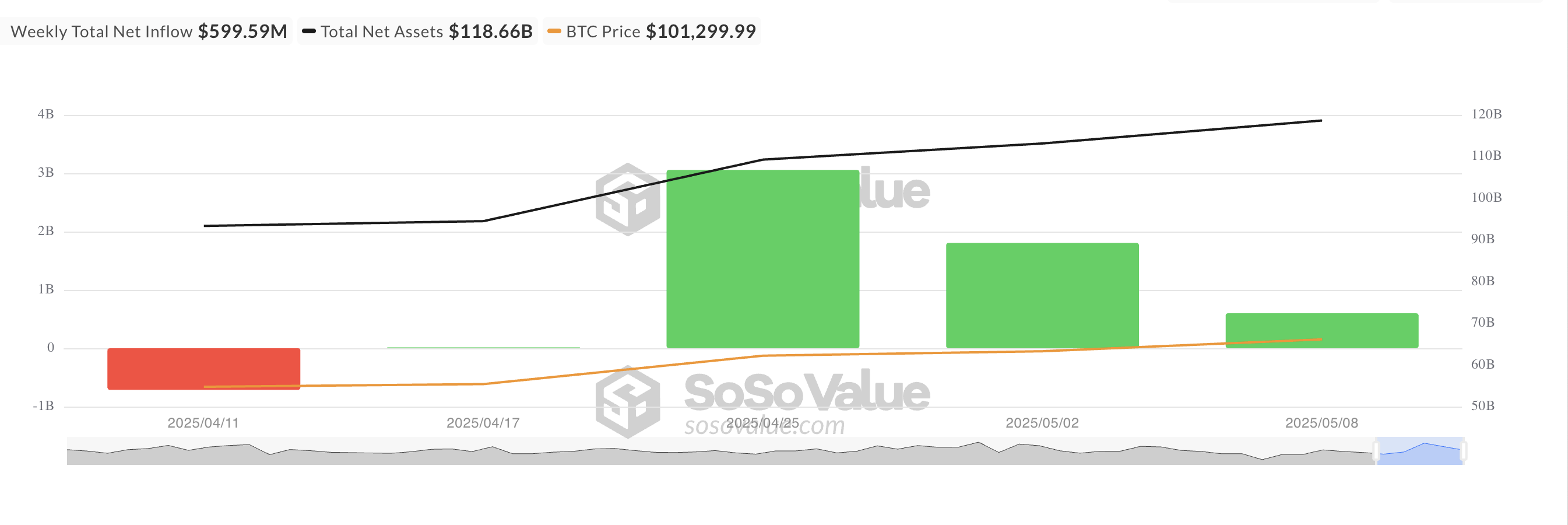Screen dimensions: 1568x525
Task: Click the 2025/04/11 date axis label
Action: click(x=203, y=423)
